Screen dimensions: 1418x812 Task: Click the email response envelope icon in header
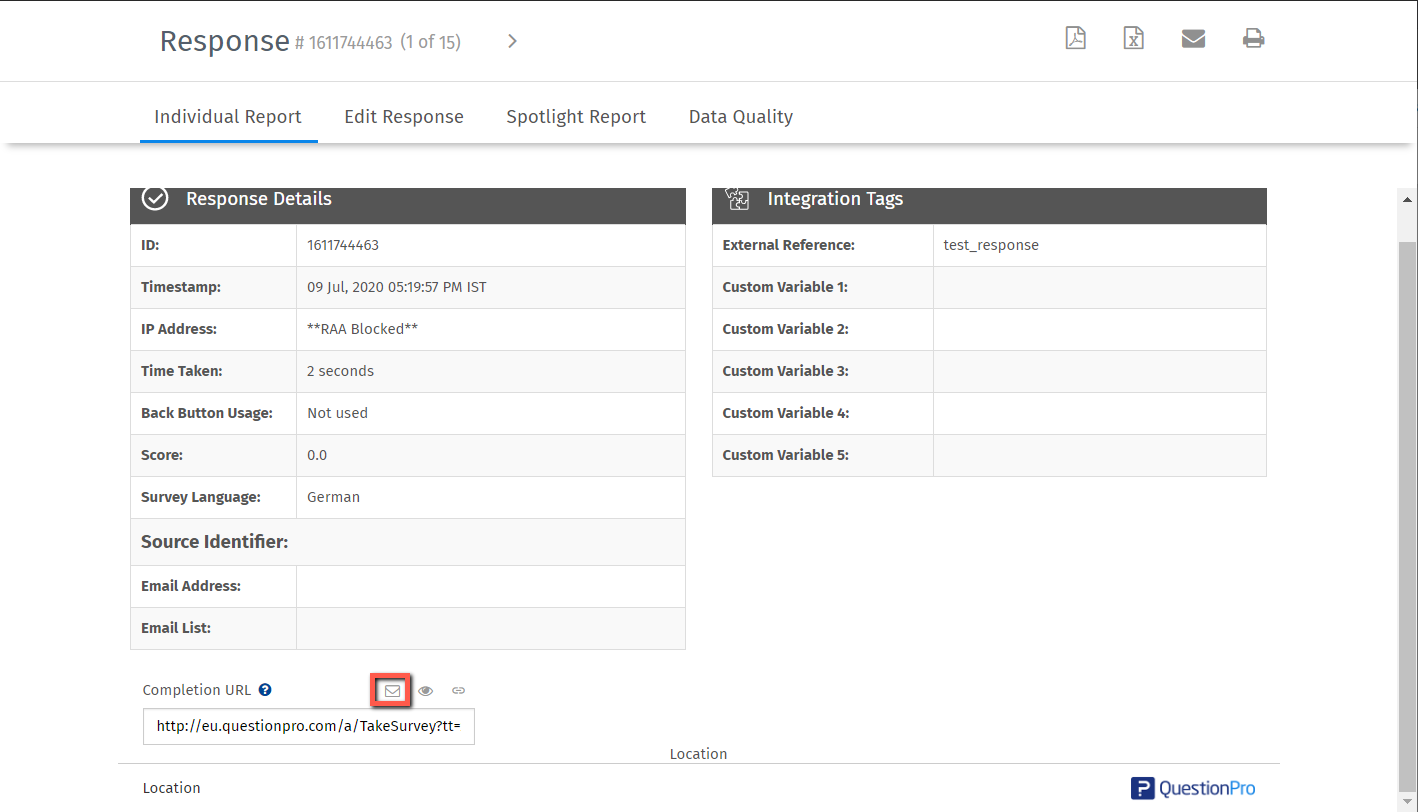click(x=1193, y=39)
